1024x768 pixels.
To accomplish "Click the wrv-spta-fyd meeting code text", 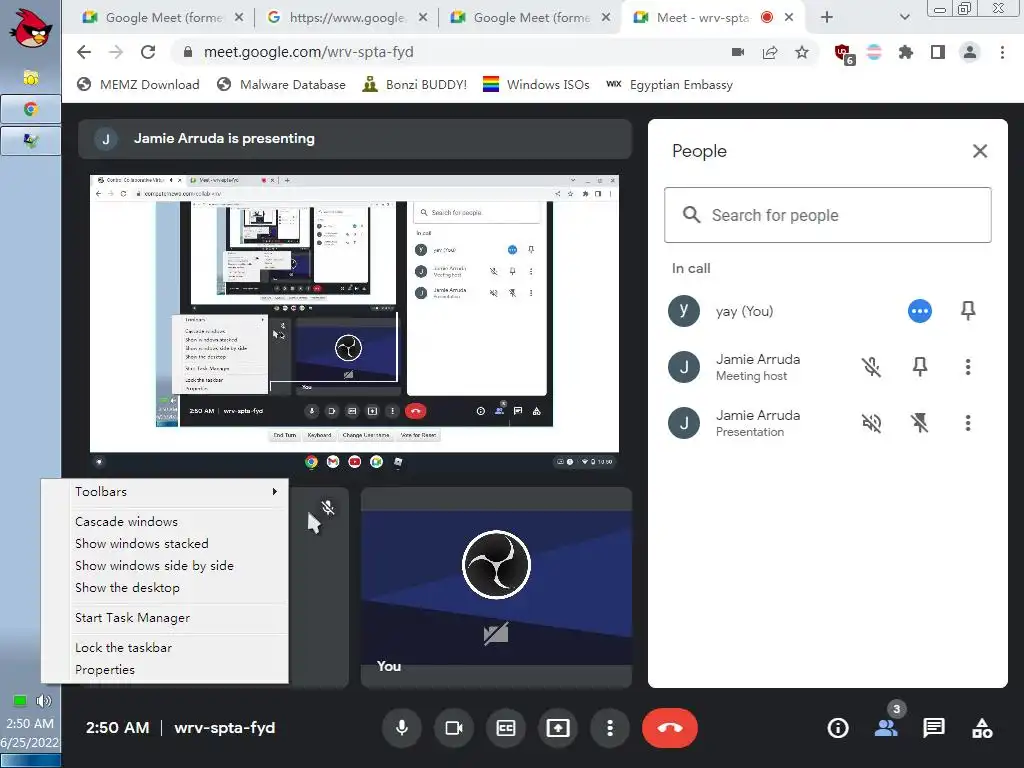I will [225, 728].
